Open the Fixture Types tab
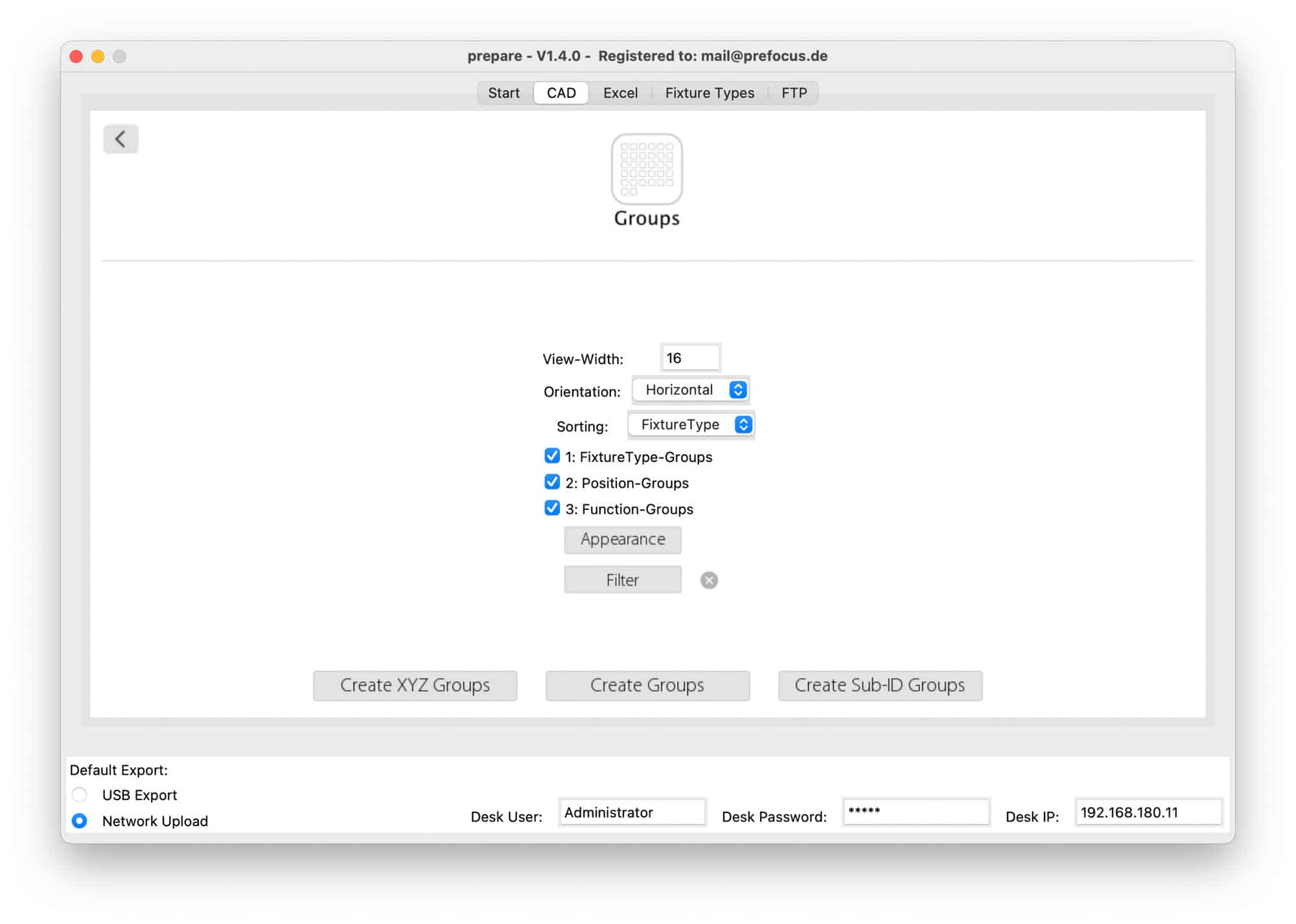 click(710, 93)
